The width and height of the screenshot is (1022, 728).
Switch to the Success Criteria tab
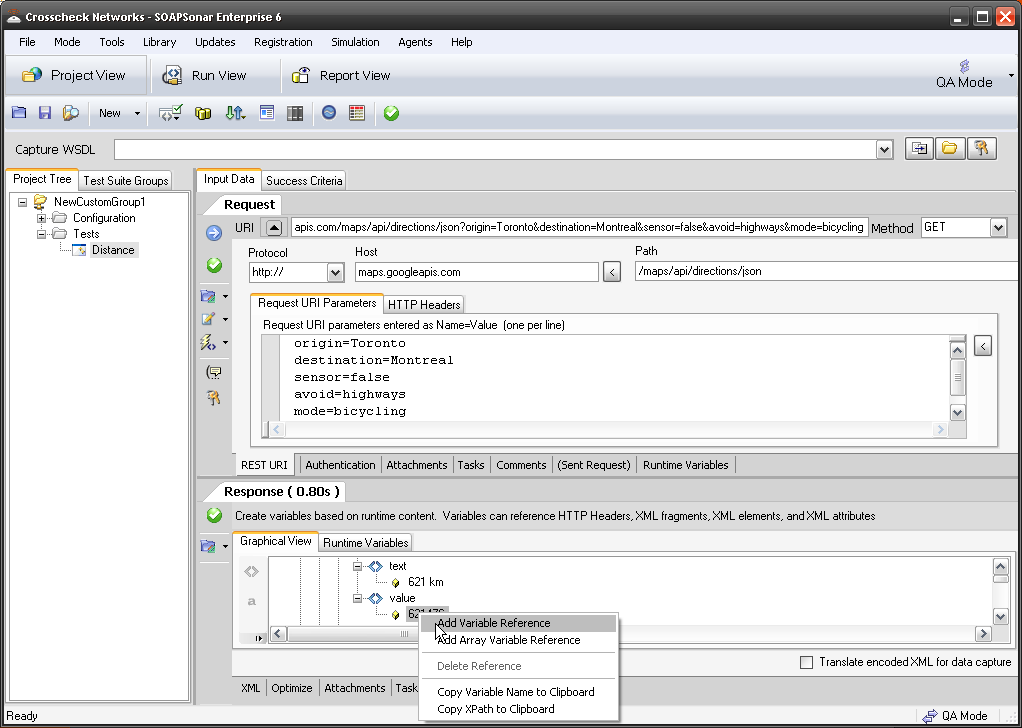[x=304, y=181]
